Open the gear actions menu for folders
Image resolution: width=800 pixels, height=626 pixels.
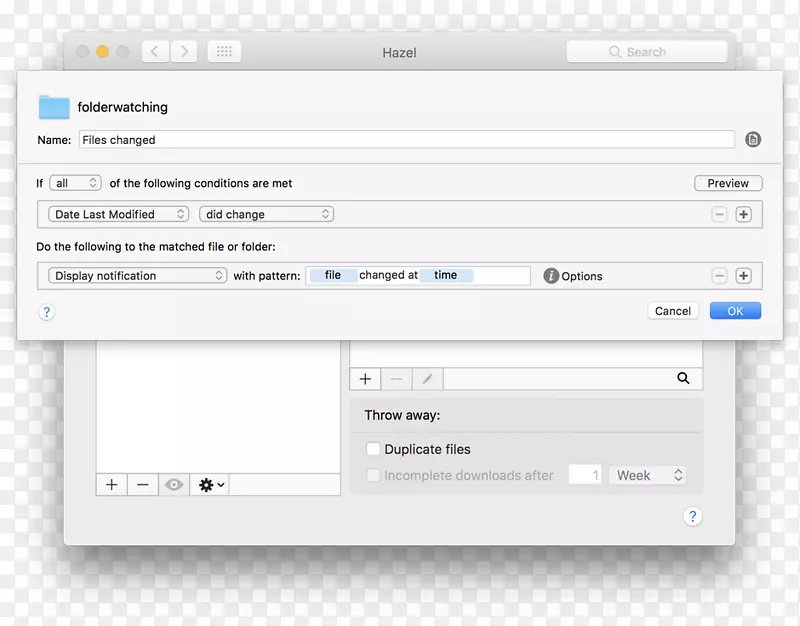[211, 485]
